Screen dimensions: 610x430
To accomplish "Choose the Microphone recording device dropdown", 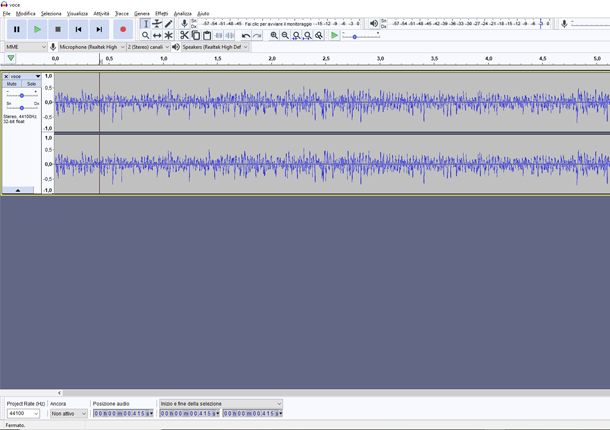I will [92, 47].
